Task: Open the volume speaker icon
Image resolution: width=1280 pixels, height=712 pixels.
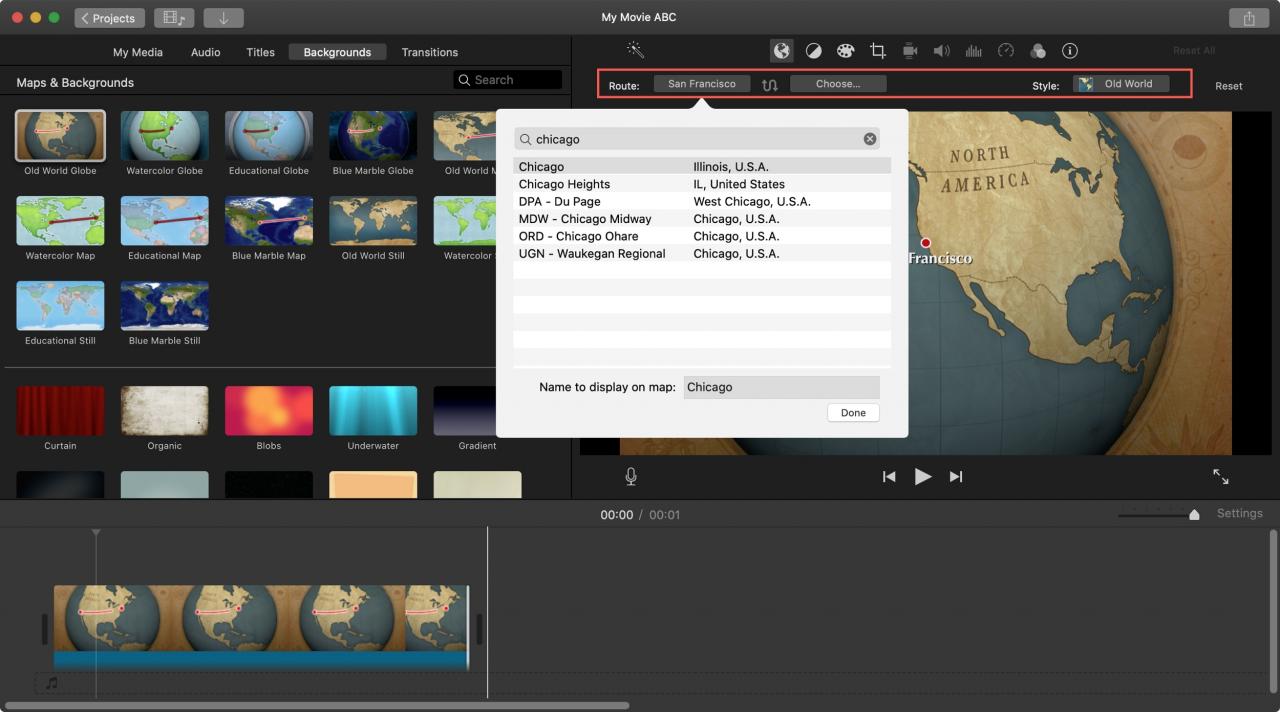Action: (941, 51)
